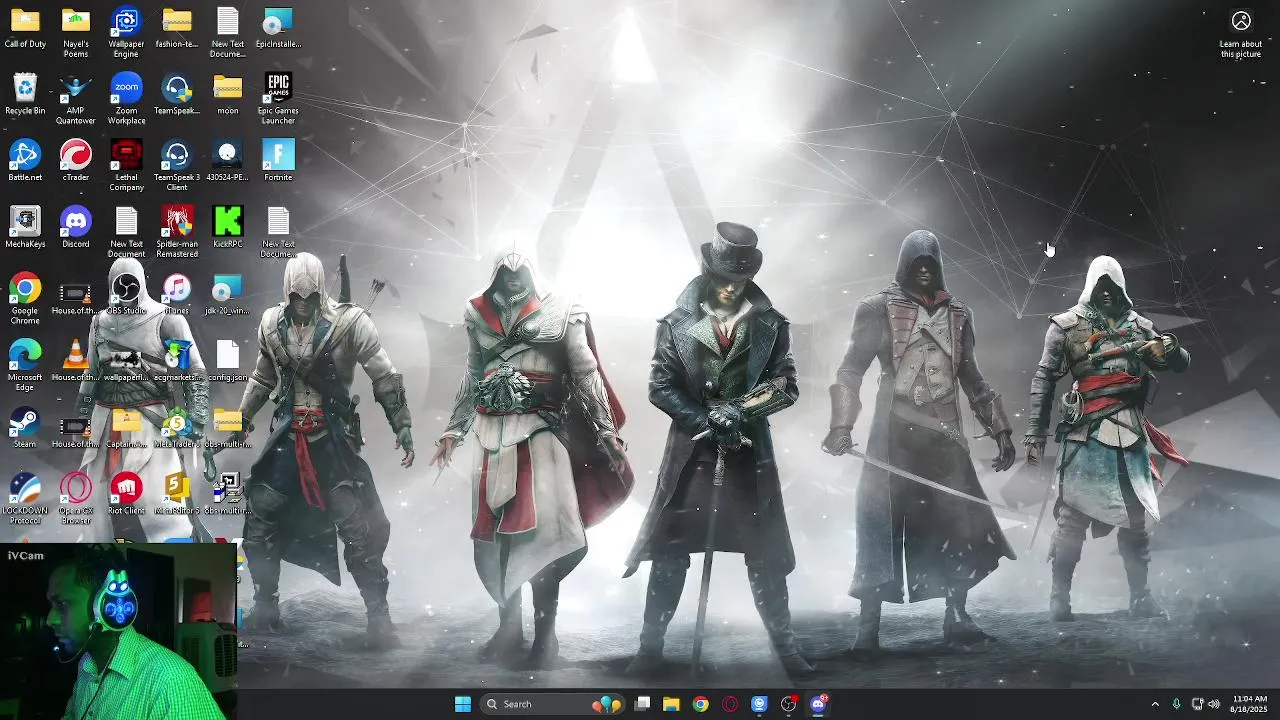The image size is (1280, 720).
Task: Open the clock showing 11:04 AM
Action: pos(1249,704)
